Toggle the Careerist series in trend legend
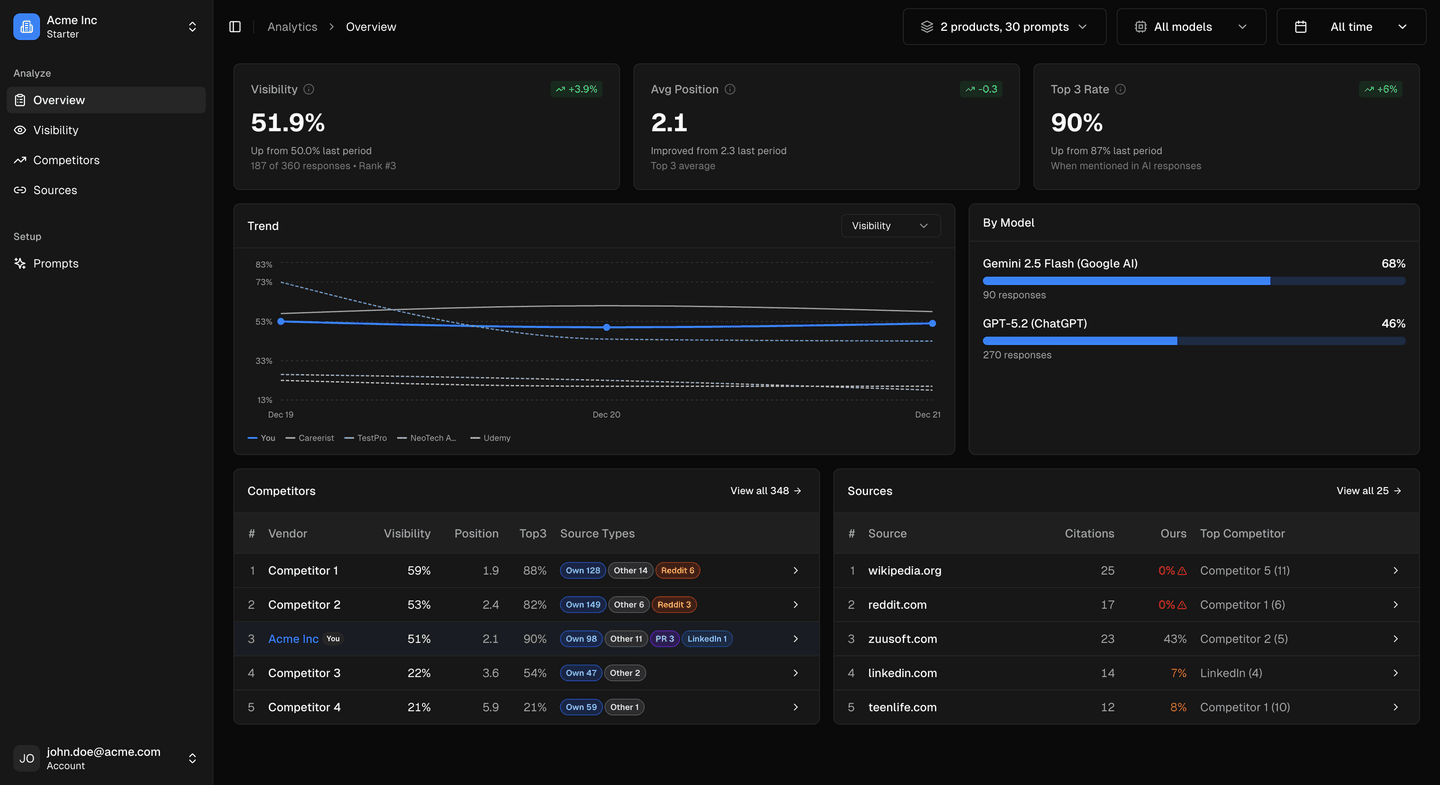 [x=309, y=437]
